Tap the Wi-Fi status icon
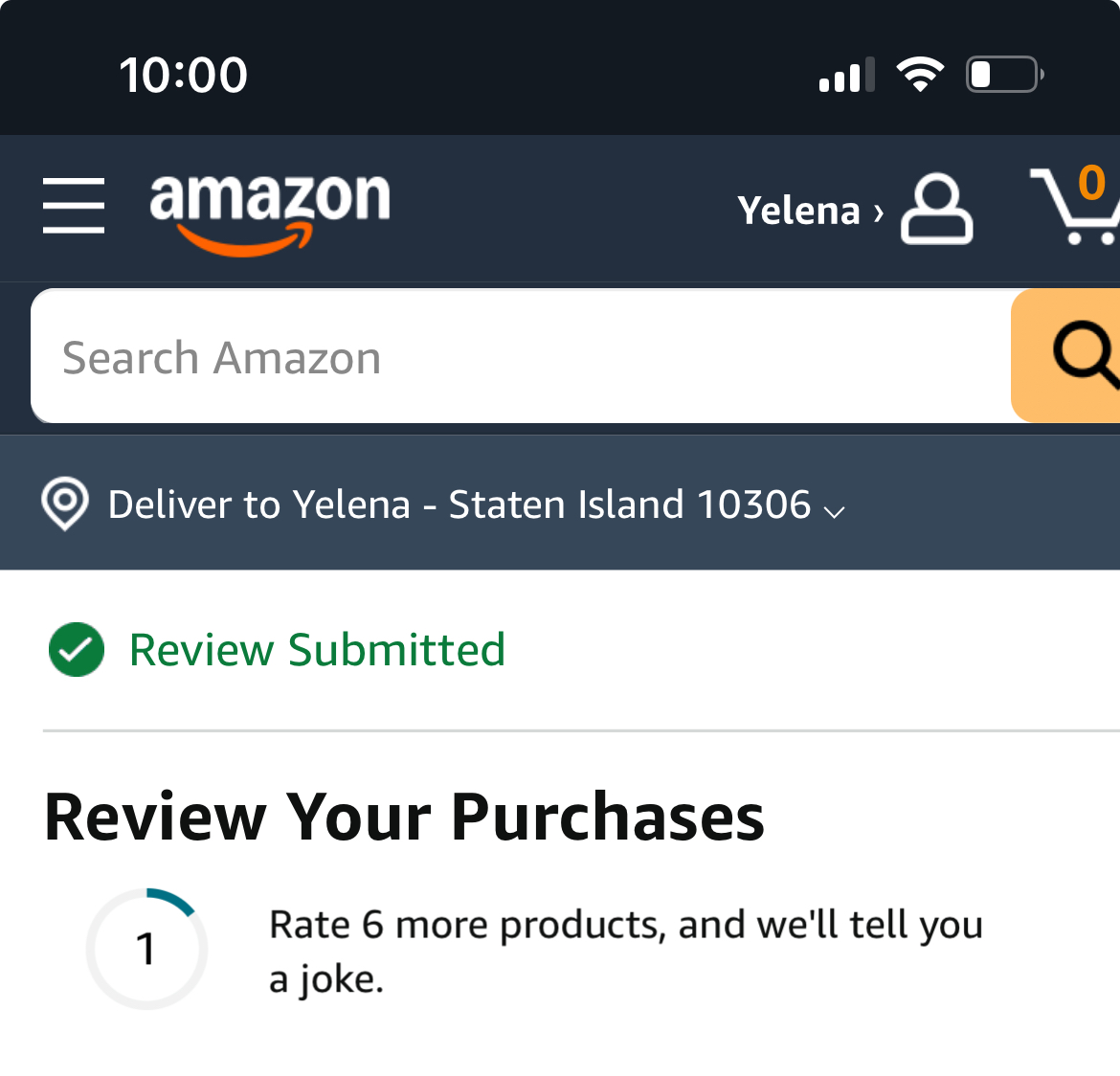 tap(920, 74)
